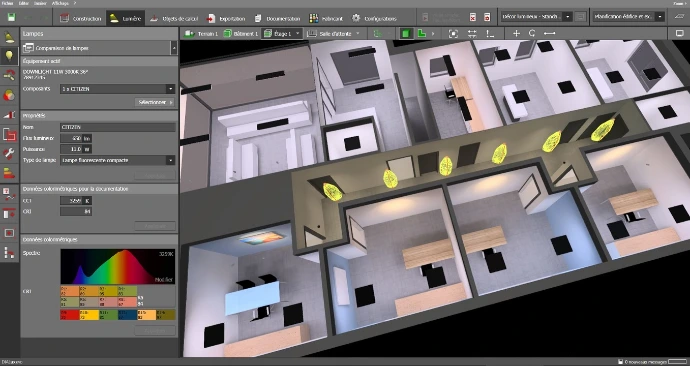This screenshot has height=366, width=690.
Task: Open the Composants CITIZEN dropdown
Action: click(x=117, y=89)
